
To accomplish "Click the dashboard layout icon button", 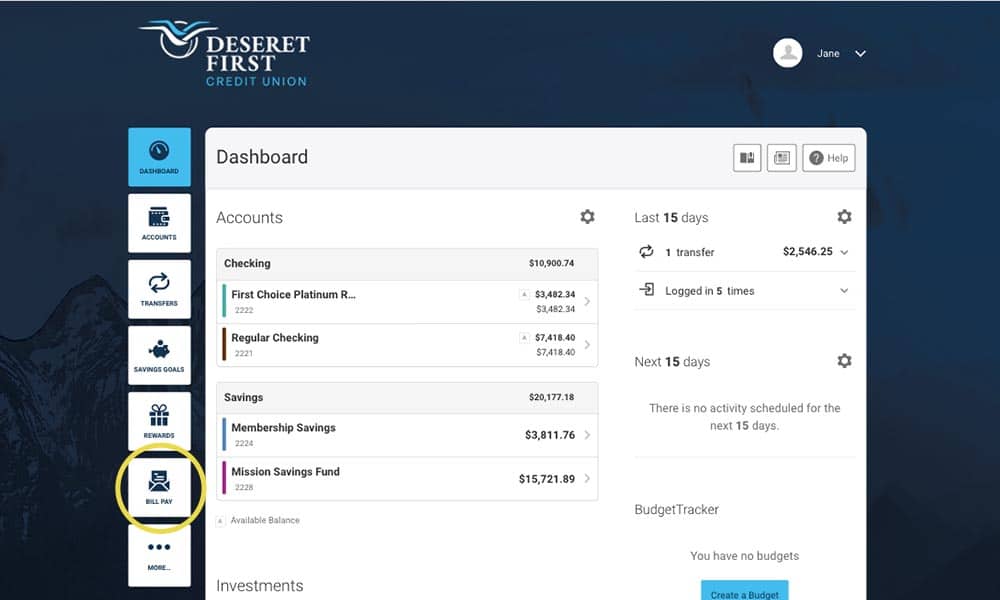I will pyautogui.click(x=747, y=157).
